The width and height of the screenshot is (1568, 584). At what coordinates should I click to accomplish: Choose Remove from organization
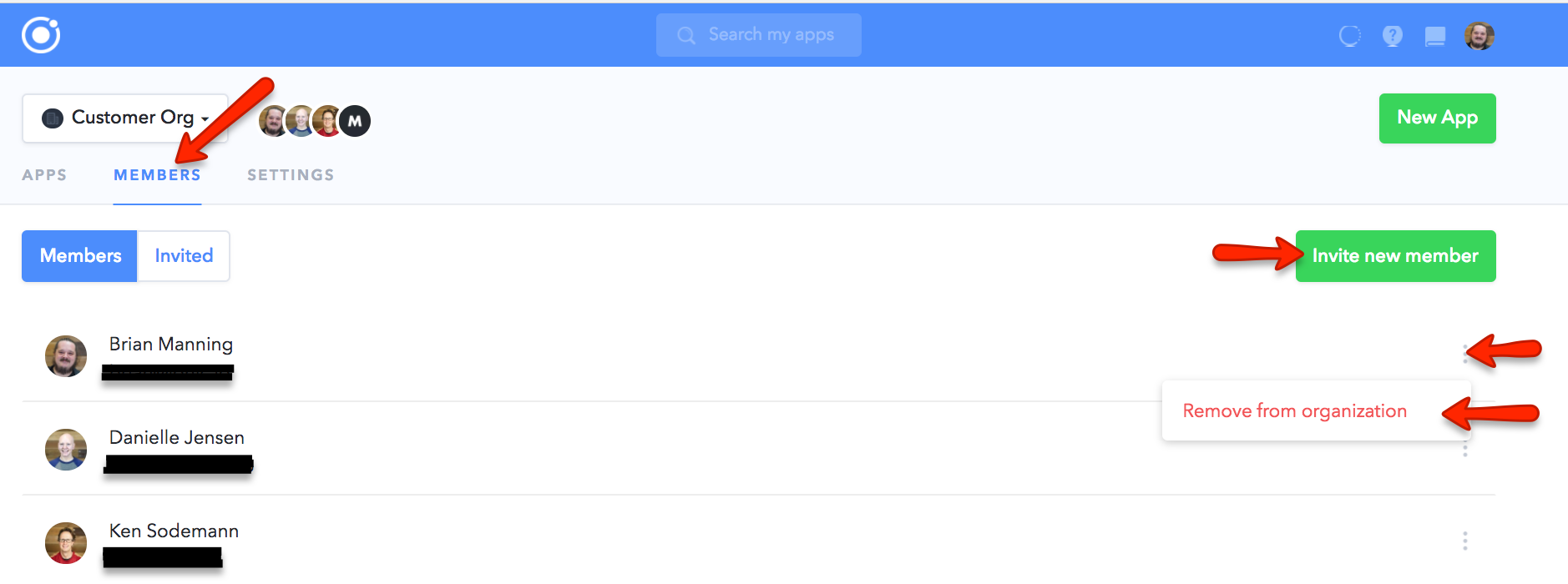point(1294,411)
